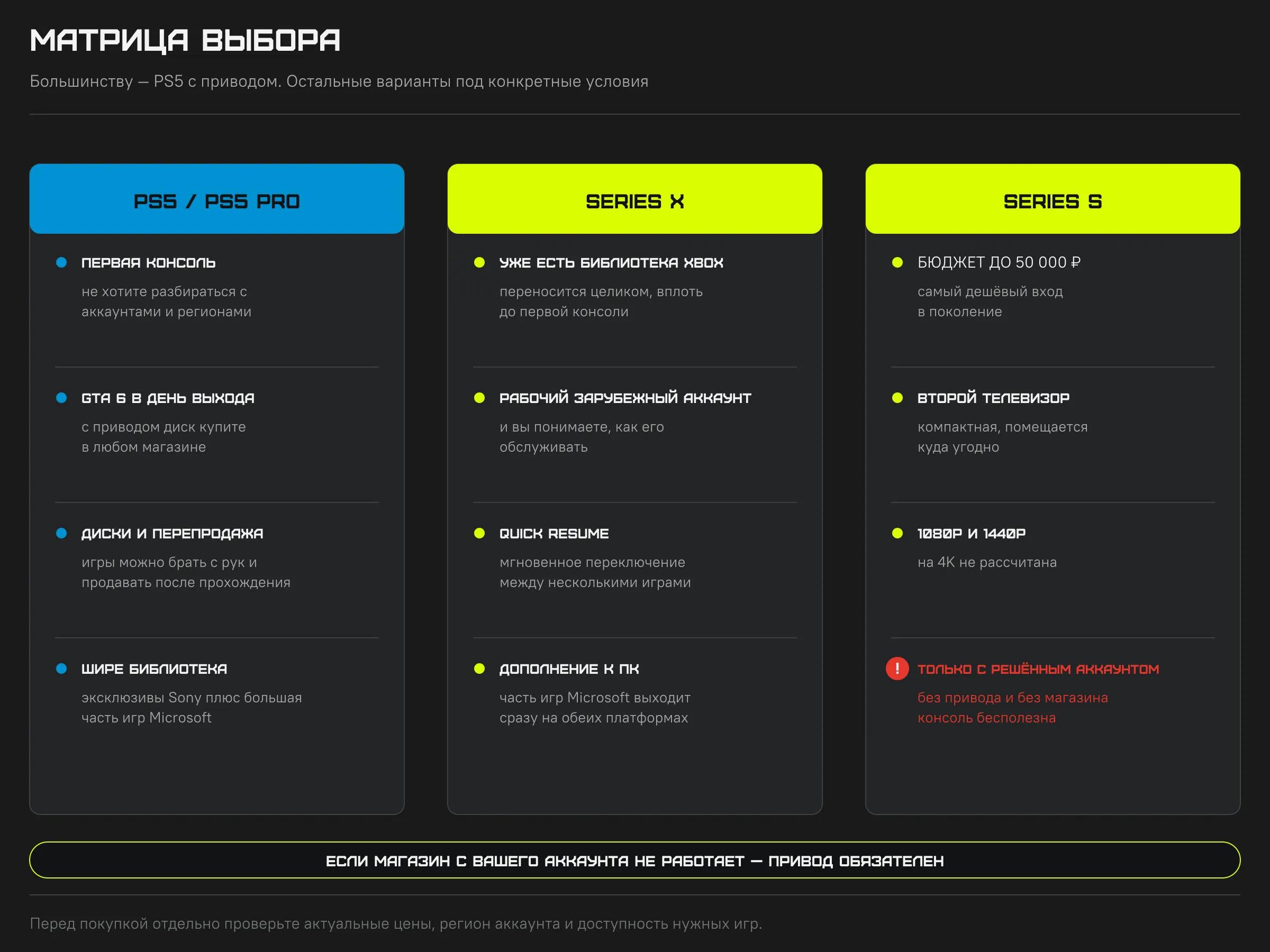Image resolution: width=1270 pixels, height=952 pixels.
Task: Click blue bullet beside 'Диски и перепродажа'
Action: point(61,534)
